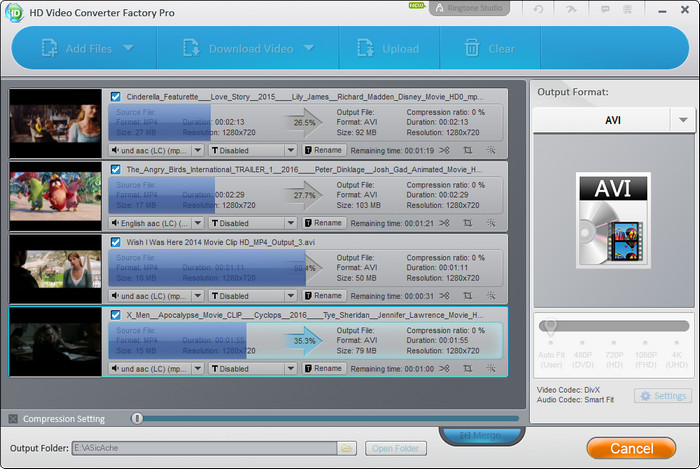The width and height of the screenshot is (700, 469).
Task: Select the Cinderella video thumbnail
Action: click(x=55, y=124)
